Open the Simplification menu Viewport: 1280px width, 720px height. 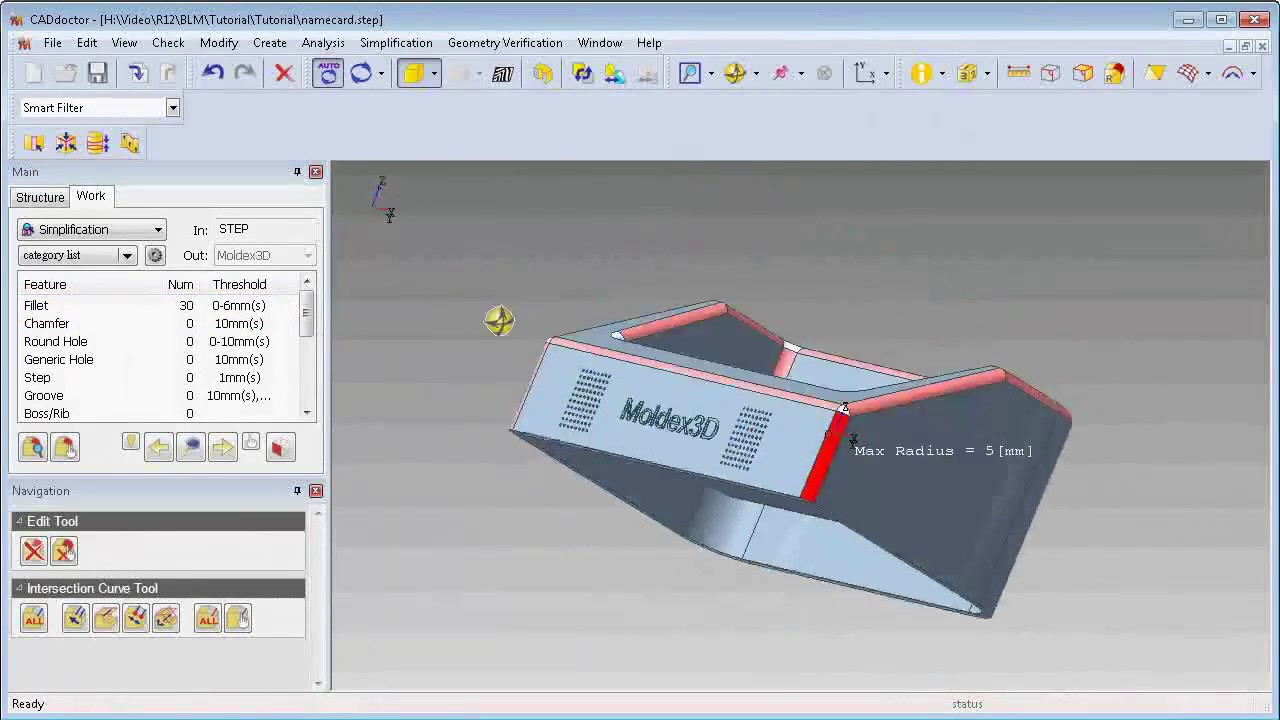coord(396,43)
